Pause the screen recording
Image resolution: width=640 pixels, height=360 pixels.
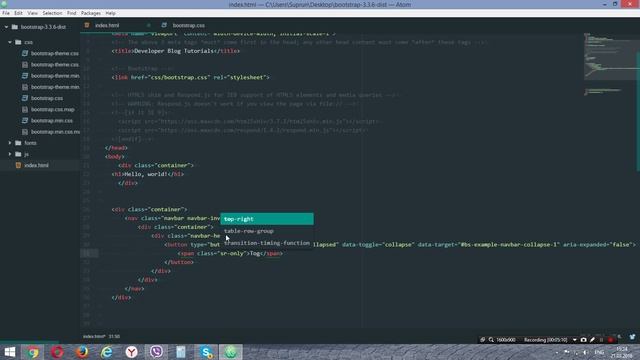[x=601, y=340]
